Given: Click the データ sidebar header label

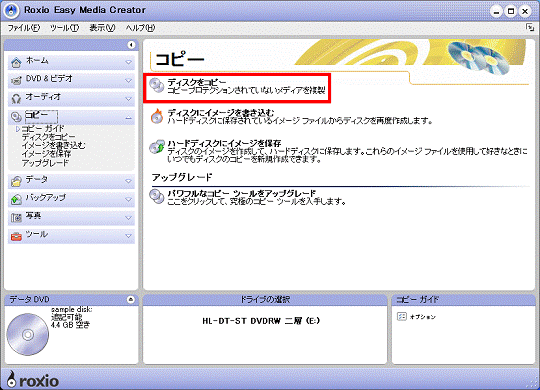Looking at the screenshot, I should coord(37,179).
